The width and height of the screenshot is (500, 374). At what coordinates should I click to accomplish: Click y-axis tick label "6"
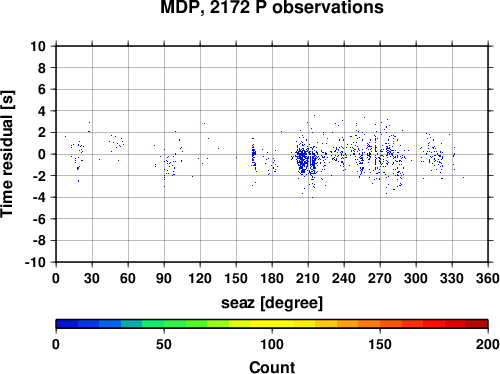point(42,89)
